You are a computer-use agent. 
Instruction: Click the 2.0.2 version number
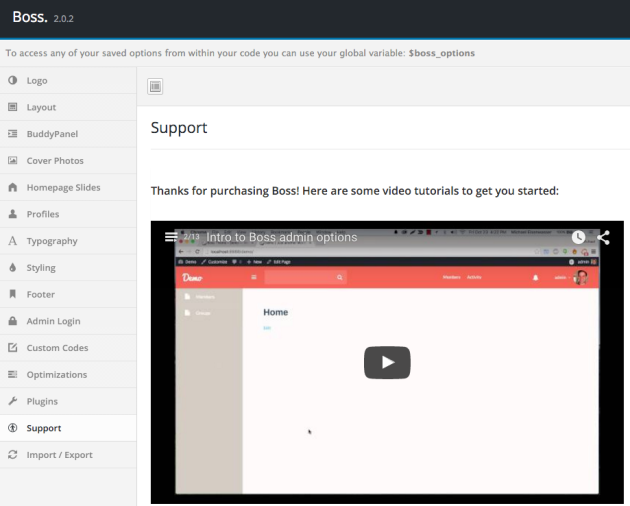click(x=63, y=18)
